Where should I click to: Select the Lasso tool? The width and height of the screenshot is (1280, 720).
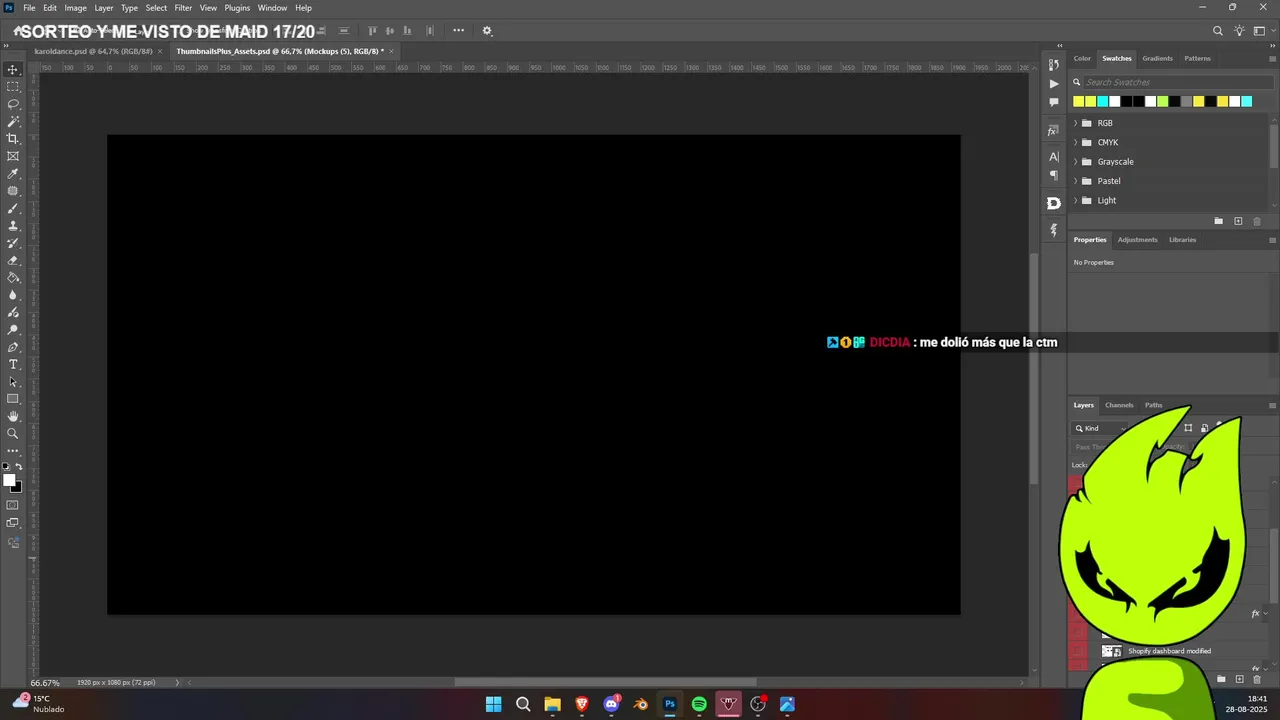tap(13, 104)
